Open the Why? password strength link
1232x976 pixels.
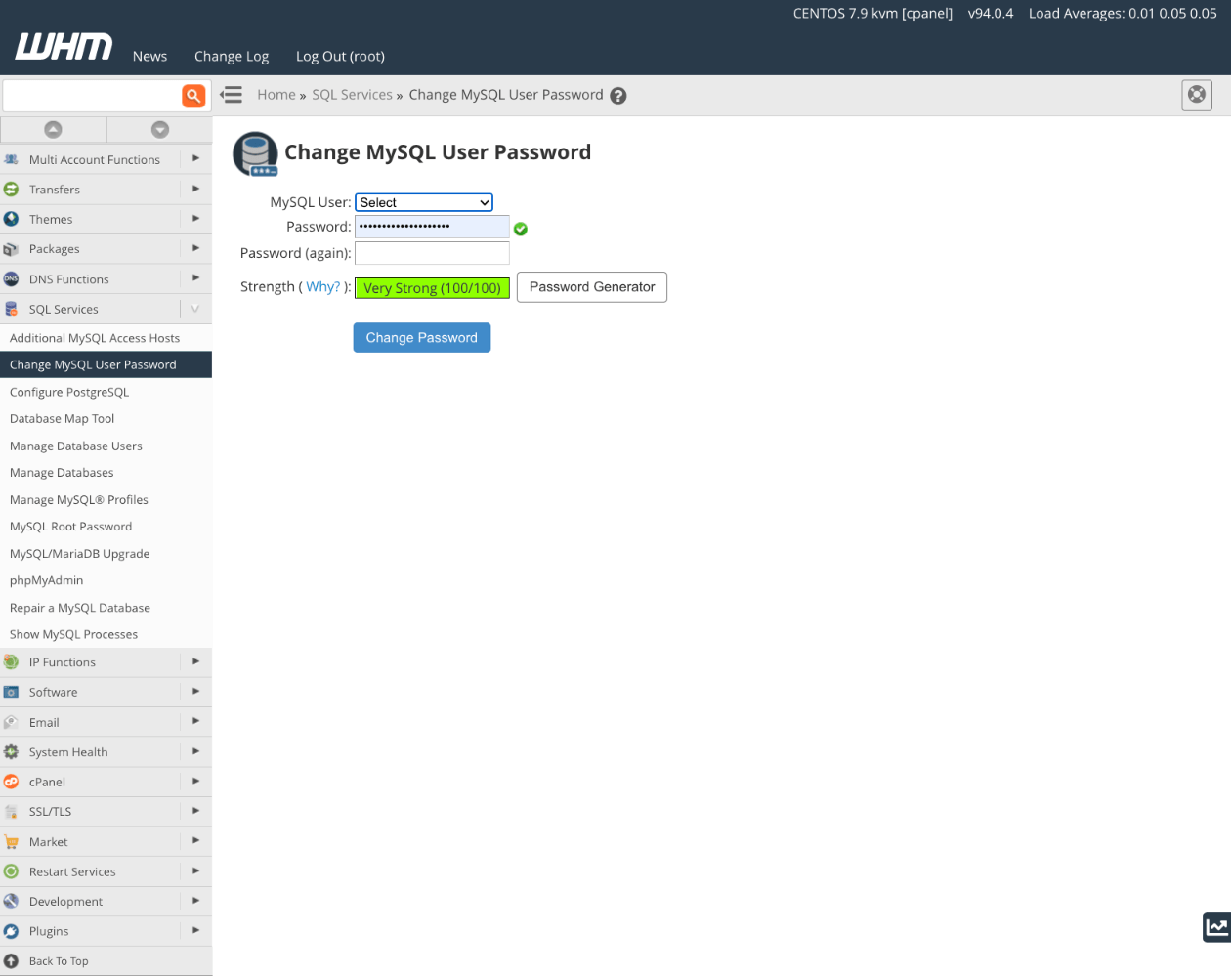[322, 286]
